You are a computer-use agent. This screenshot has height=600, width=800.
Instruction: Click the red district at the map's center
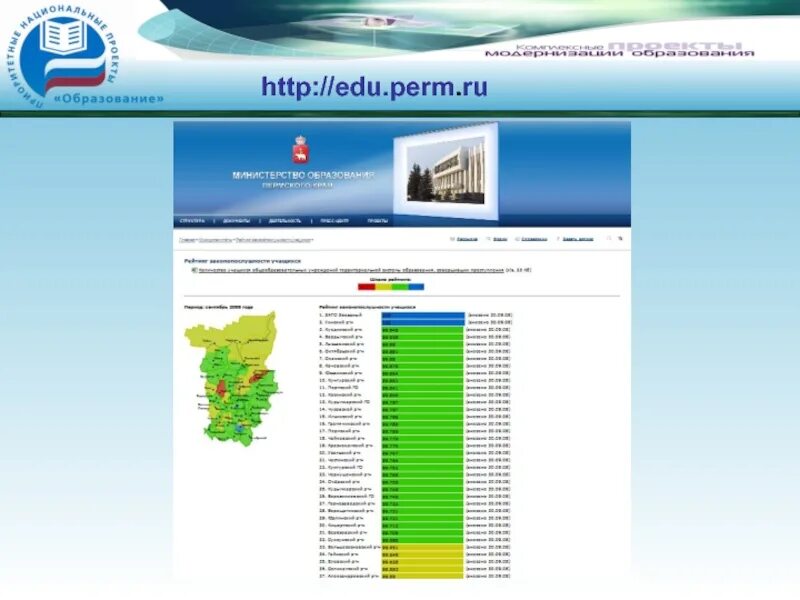click(x=221, y=388)
